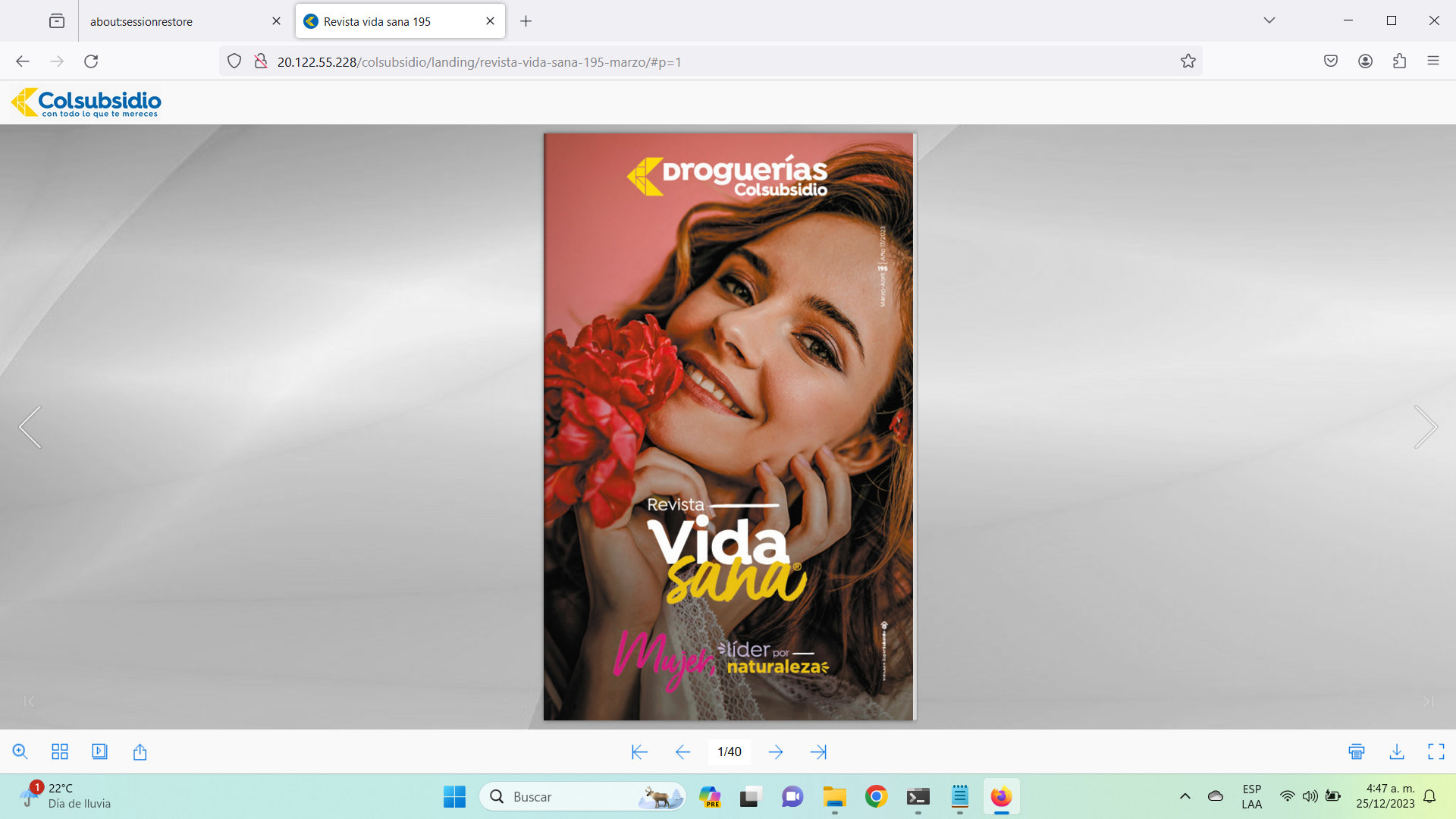Go to the next page arrow

coord(776,752)
